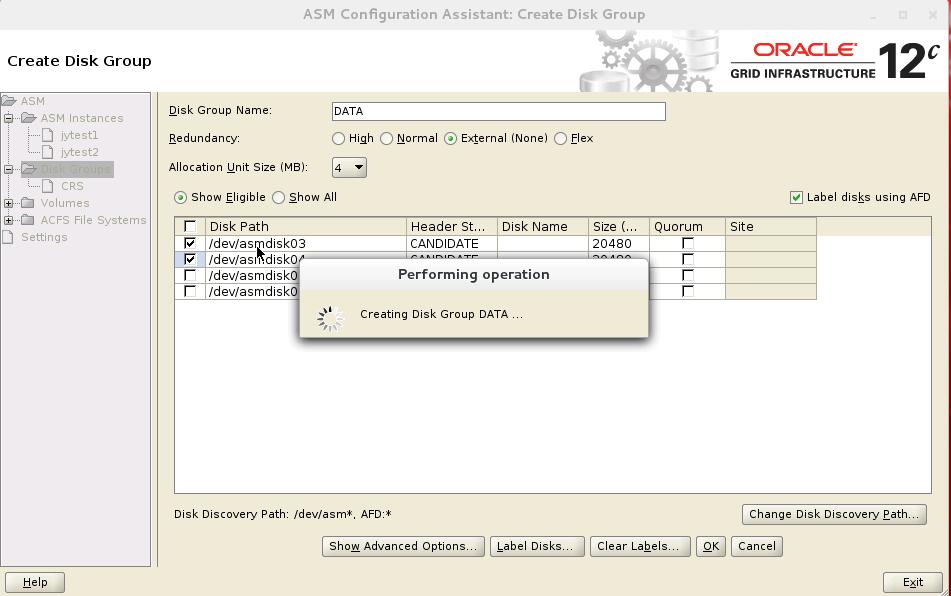Choose Show Eligible disks option
The height and width of the screenshot is (596, 951).
[x=180, y=197]
